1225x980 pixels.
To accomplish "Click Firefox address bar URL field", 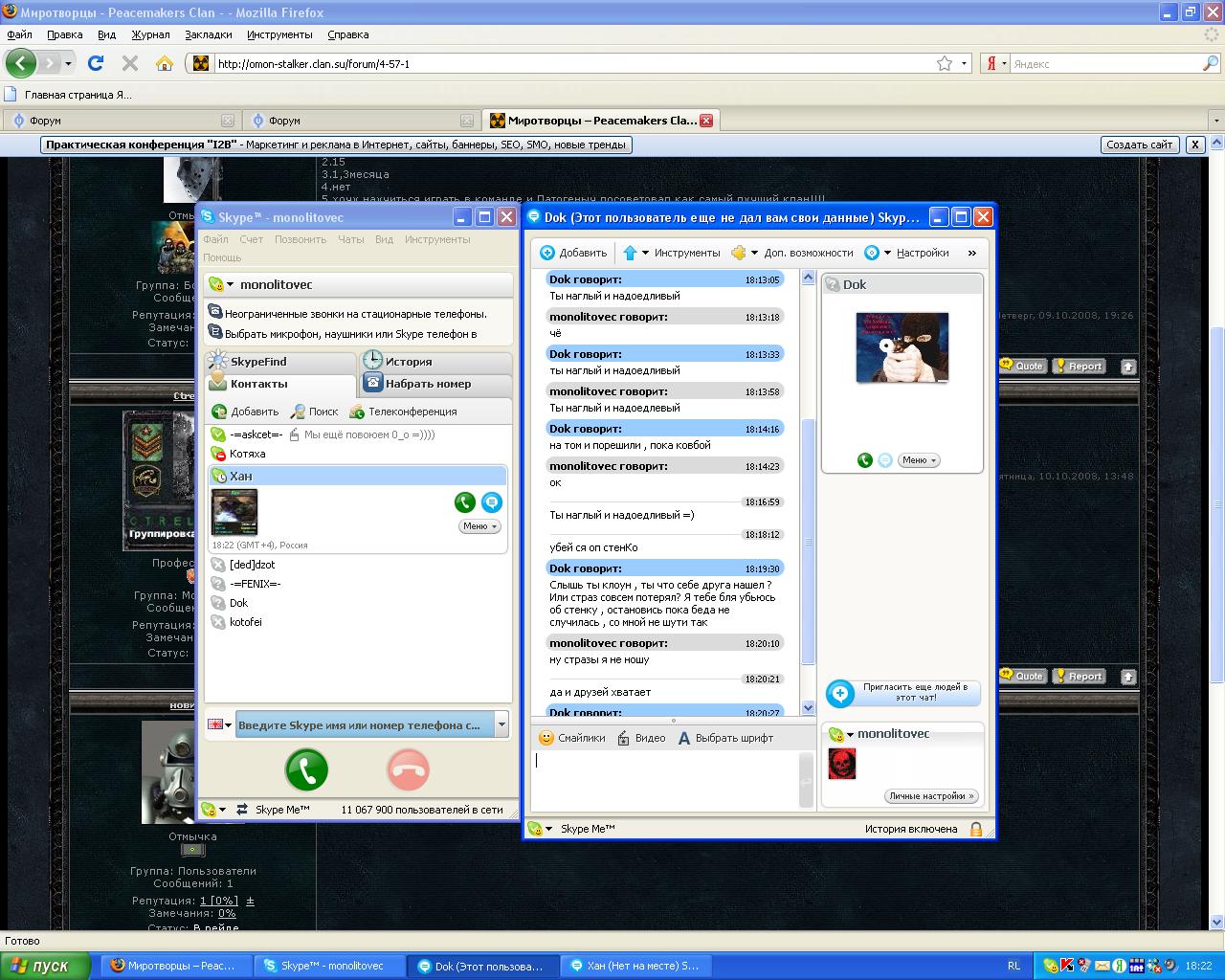I will [574, 63].
